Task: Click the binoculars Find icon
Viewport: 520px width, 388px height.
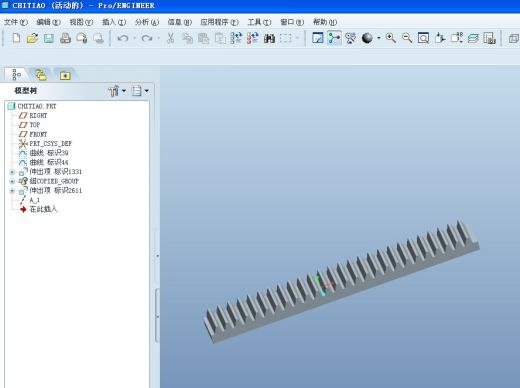Action: (269, 38)
